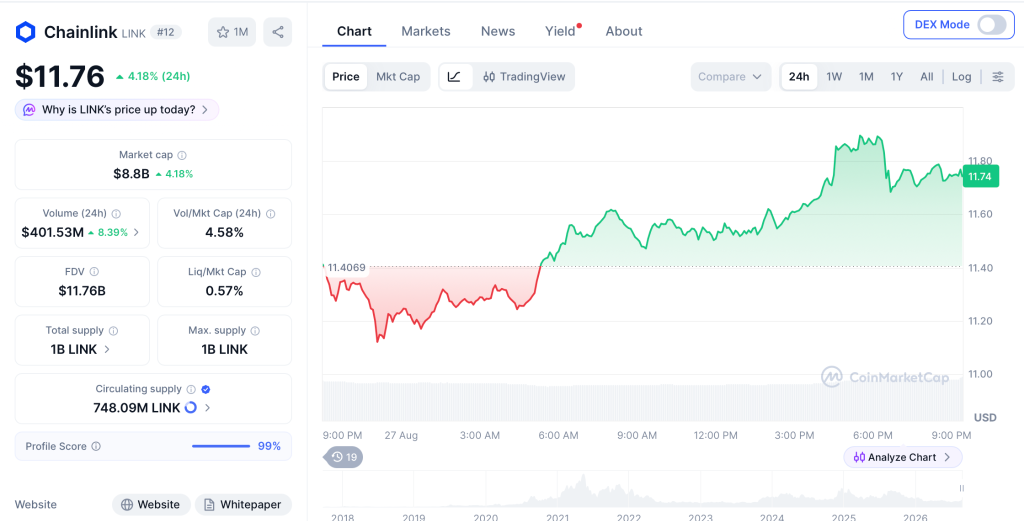Open the Website link button

pos(152,504)
